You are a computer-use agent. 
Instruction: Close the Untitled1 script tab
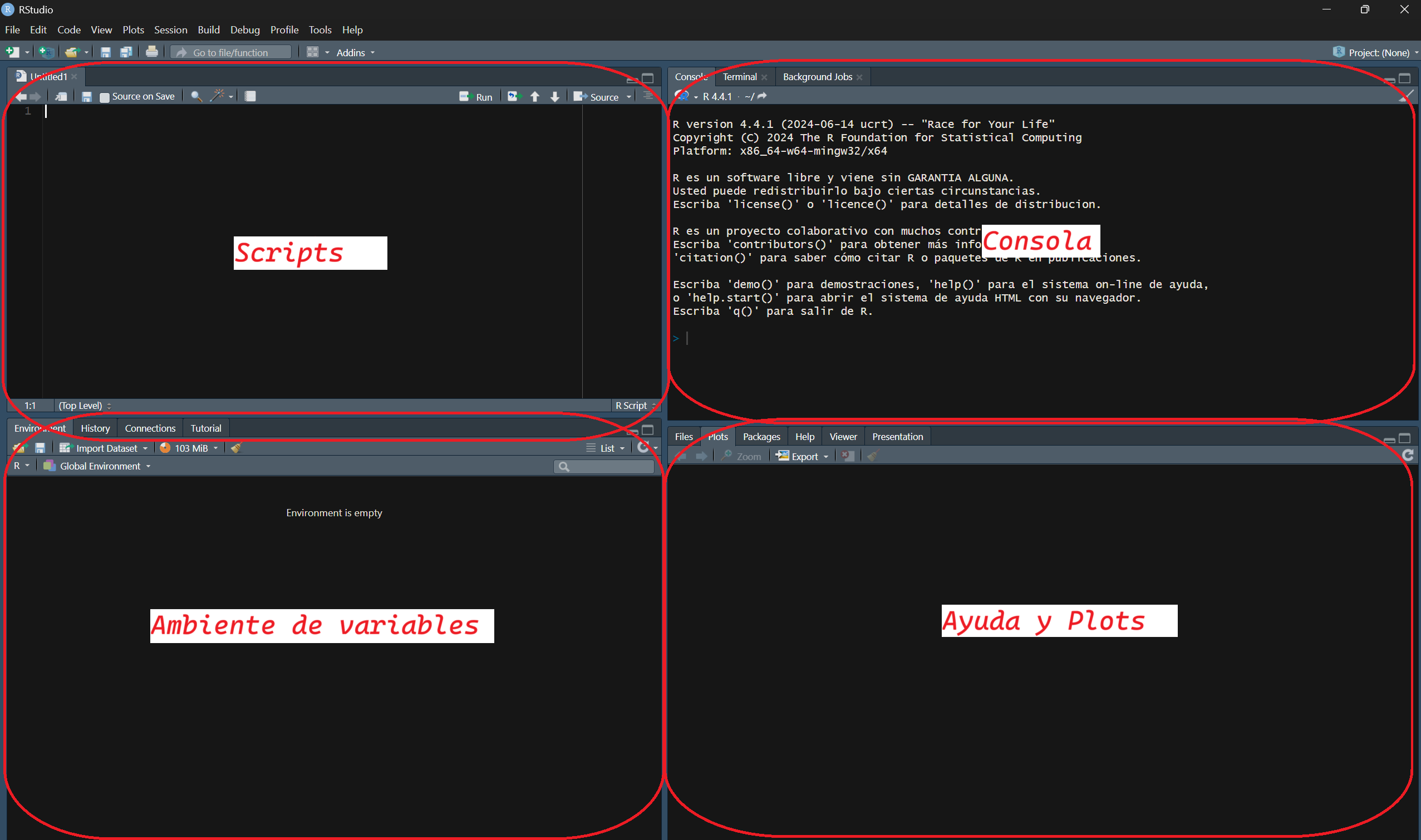pyautogui.click(x=74, y=77)
